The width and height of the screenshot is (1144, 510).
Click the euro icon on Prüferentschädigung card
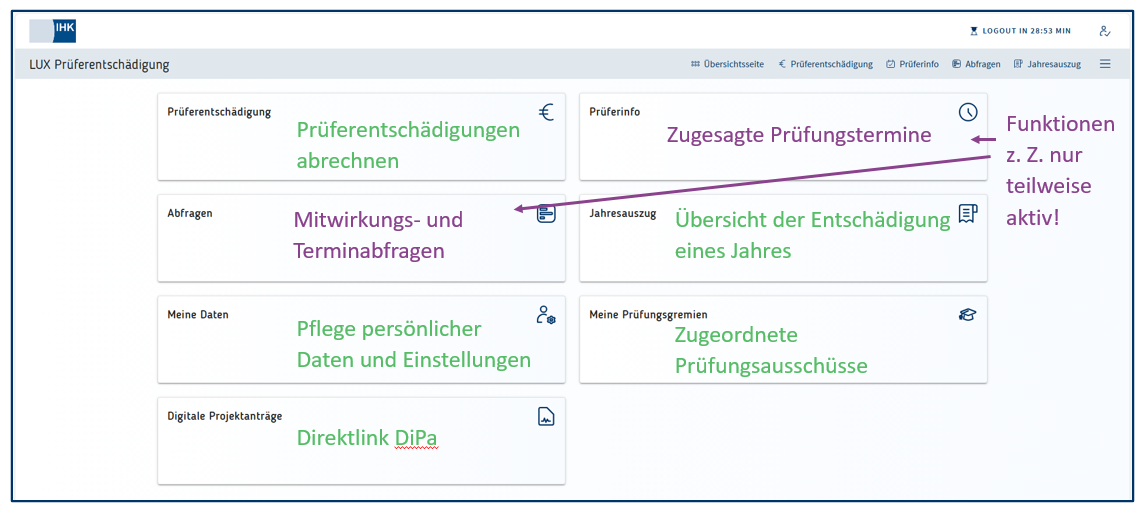click(x=546, y=112)
